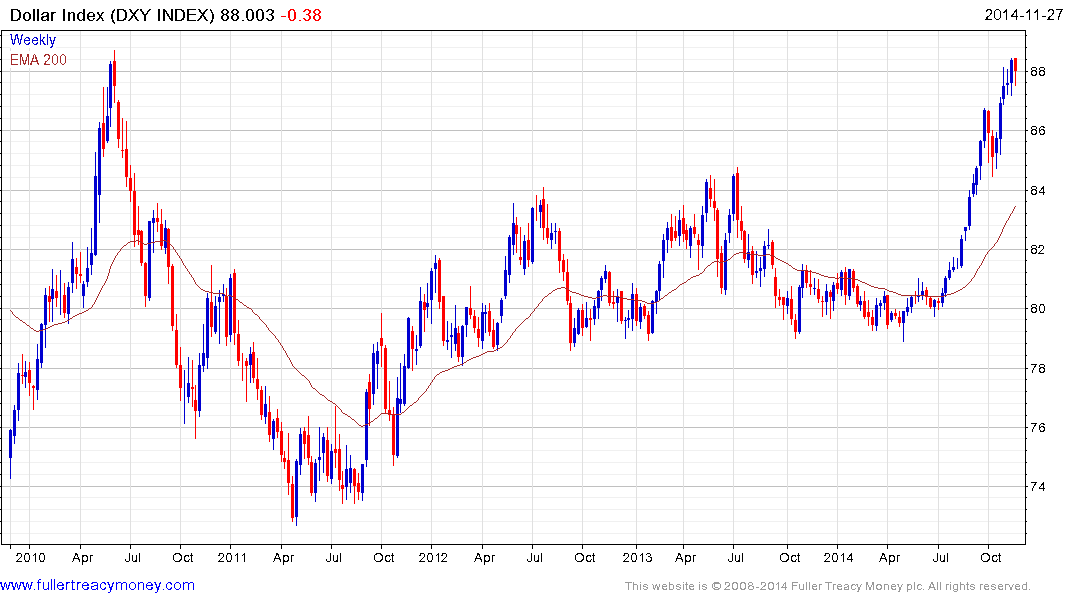
Task: Click the 78 price axis label
Action: (x=1038, y=368)
